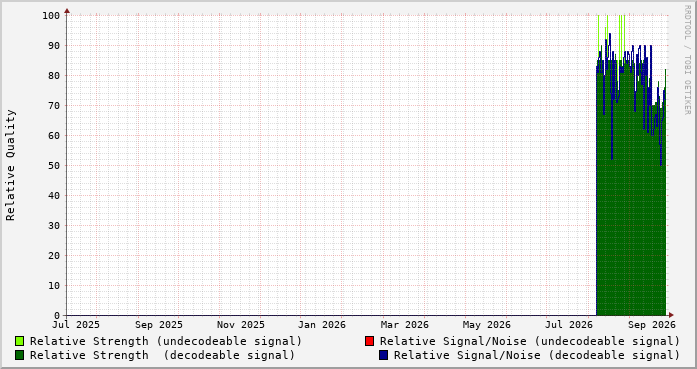Click the Relative Strength (decodeable signal) legend text

[162, 355]
